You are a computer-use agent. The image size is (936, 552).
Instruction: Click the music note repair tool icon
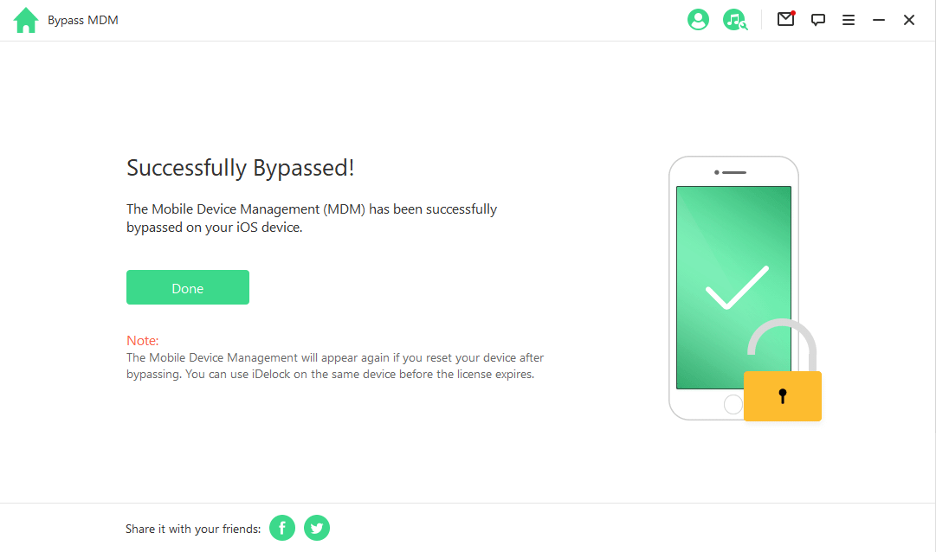point(735,20)
